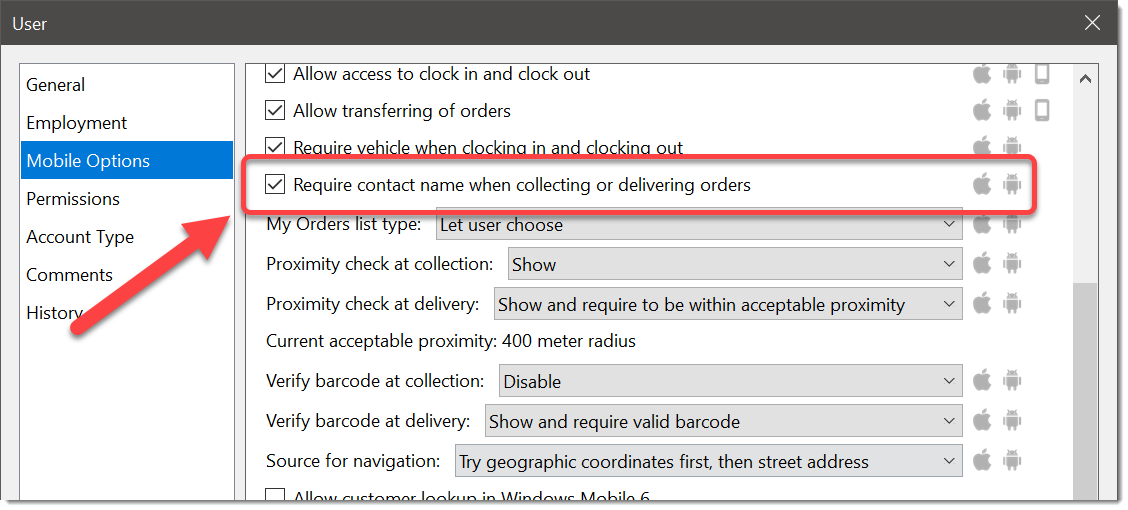Open Proximity check at collection dropdown
The image size is (1128, 510).
click(734, 264)
